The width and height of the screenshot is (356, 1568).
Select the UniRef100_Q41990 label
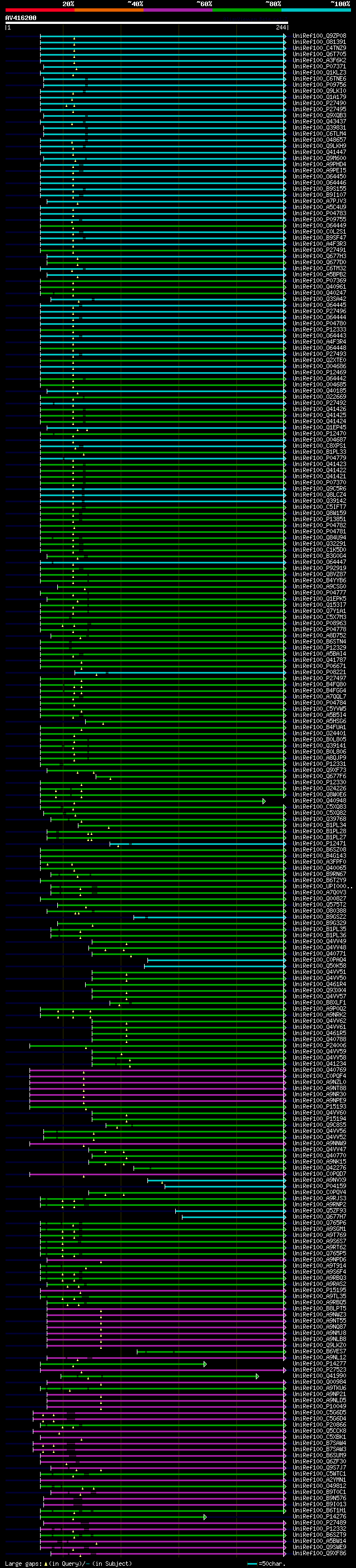click(319, 1376)
